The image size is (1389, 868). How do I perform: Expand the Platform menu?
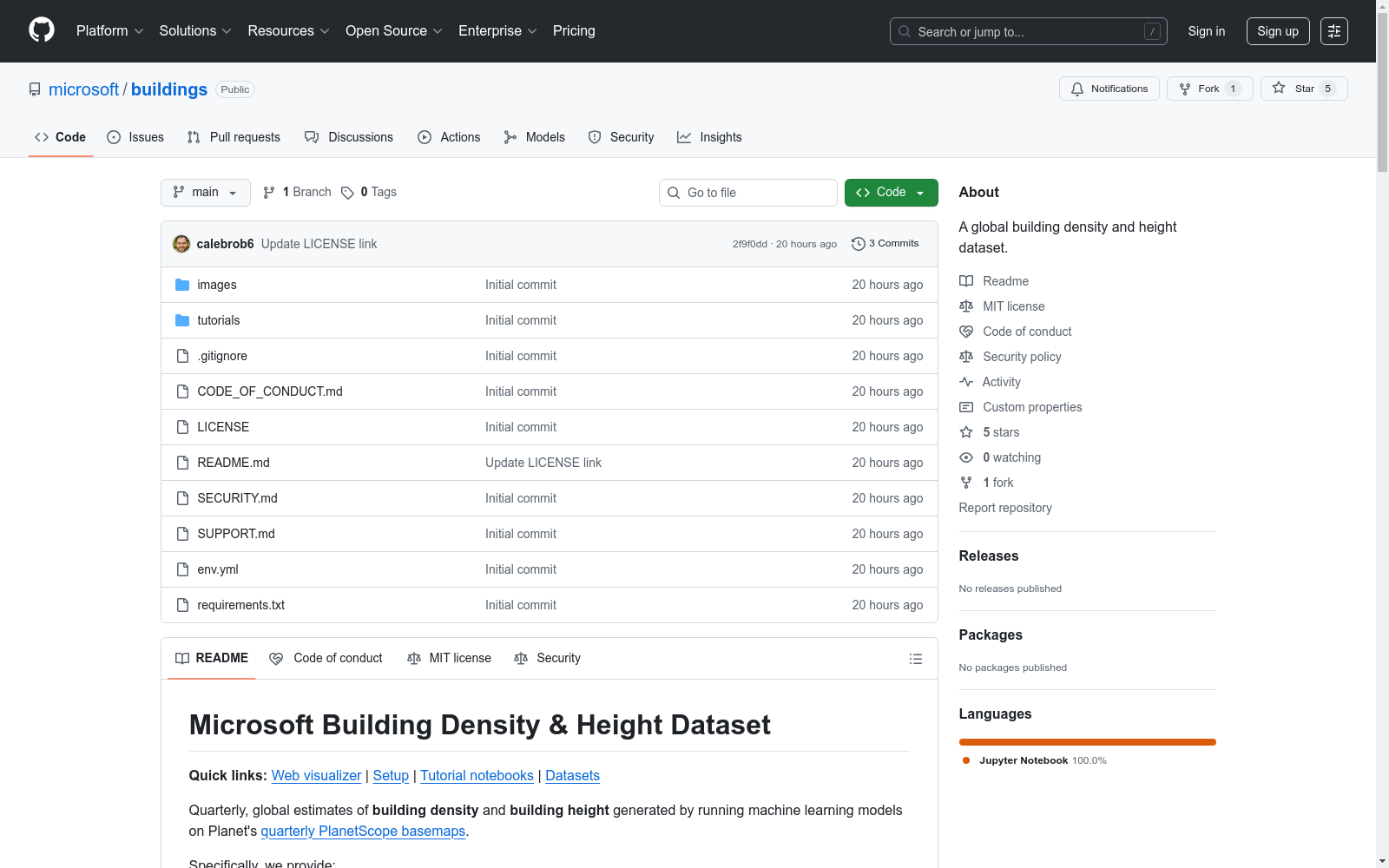(109, 31)
